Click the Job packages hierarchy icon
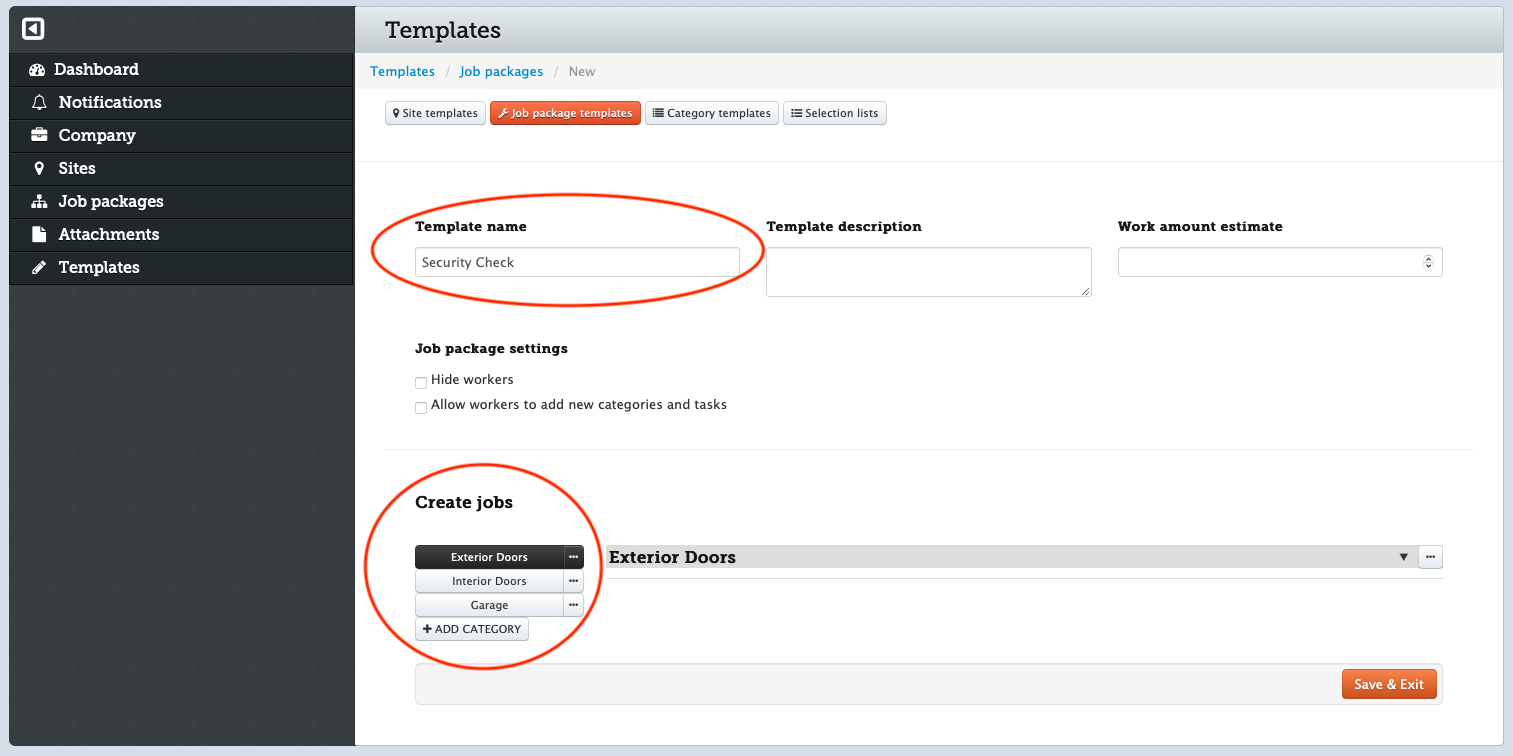 (39, 201)
